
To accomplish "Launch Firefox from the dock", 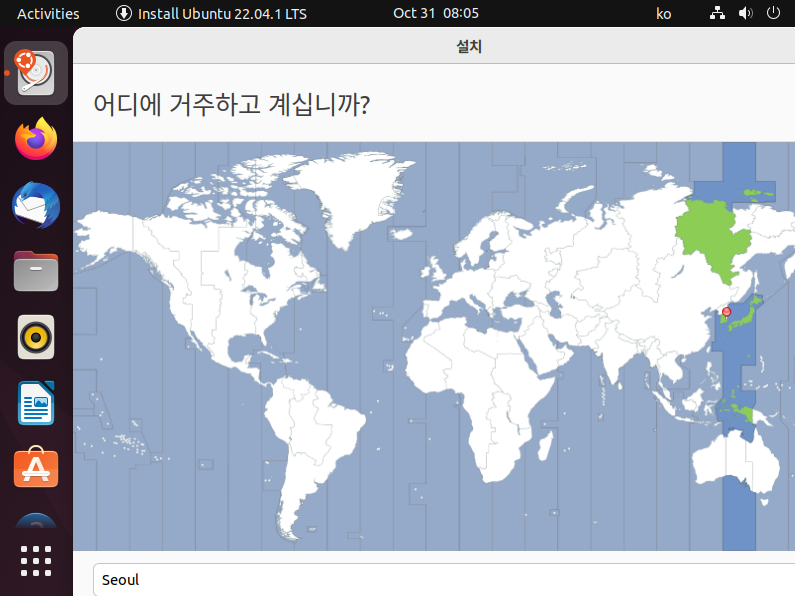I will coord(35,139).
